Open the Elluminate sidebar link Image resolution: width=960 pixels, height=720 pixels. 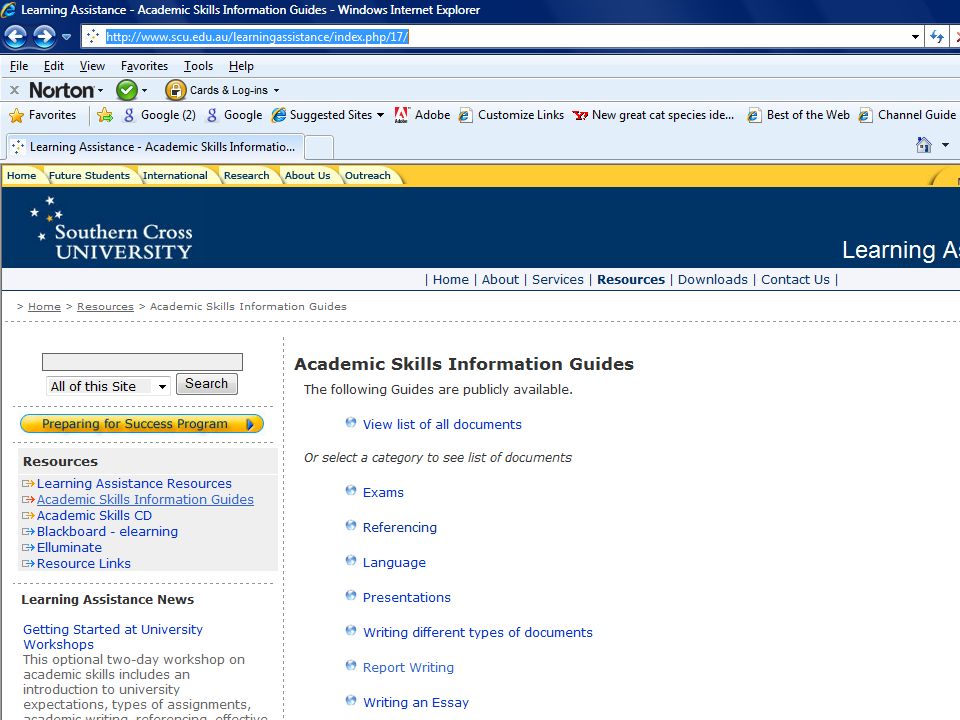[69, 547]
